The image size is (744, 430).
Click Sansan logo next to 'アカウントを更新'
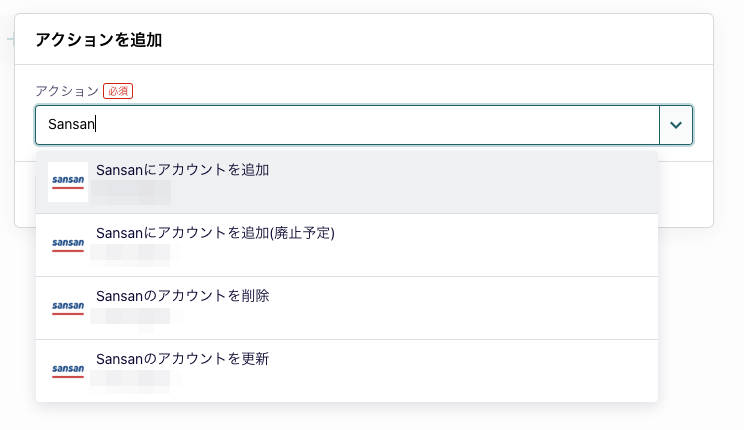[x=68, y=371]
